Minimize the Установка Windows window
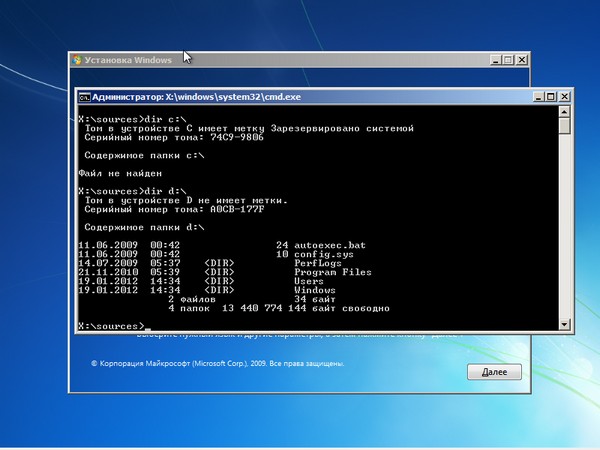 point(496,60)
